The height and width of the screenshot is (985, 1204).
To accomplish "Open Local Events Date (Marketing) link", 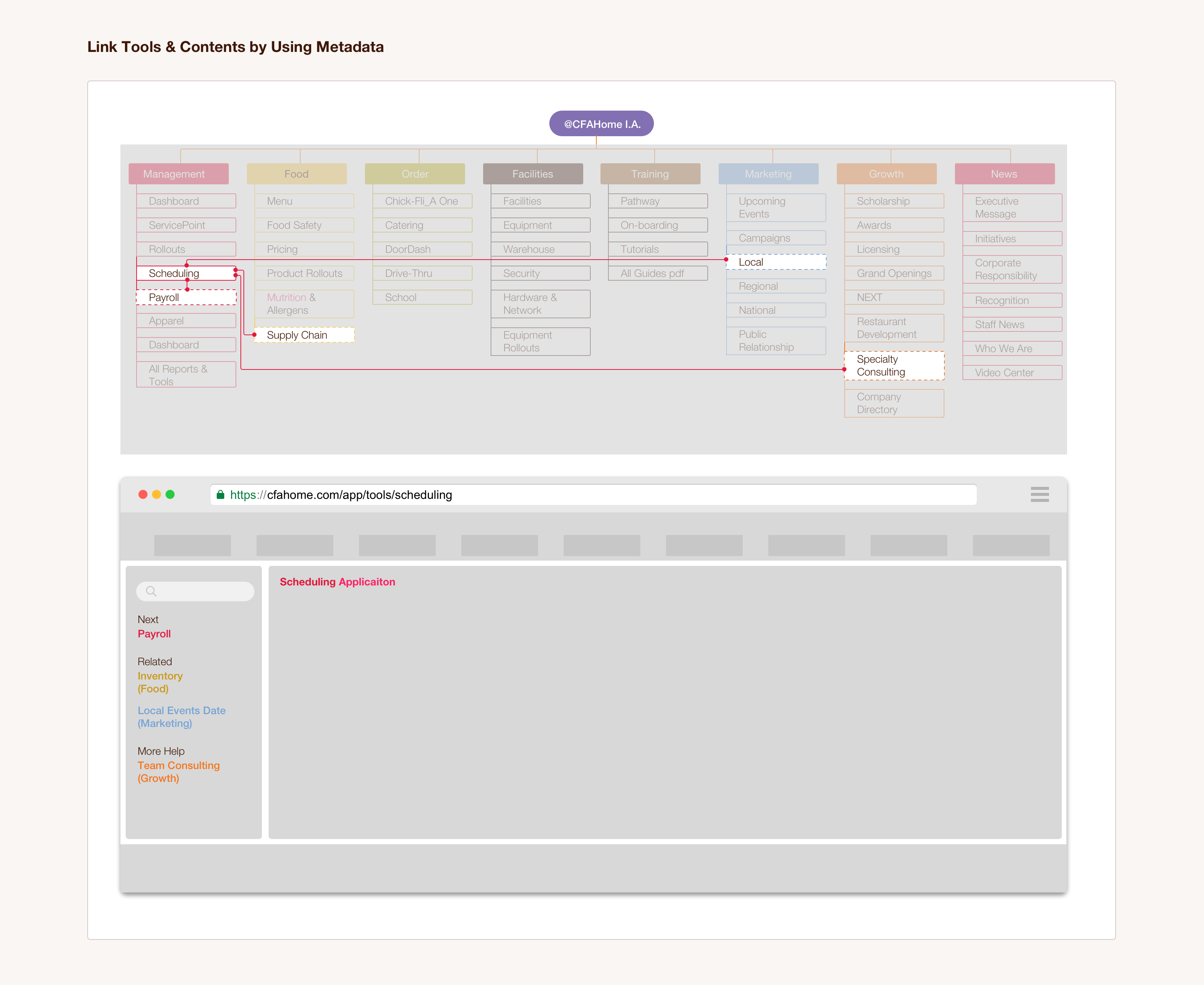I will click(x=181, y=717).
